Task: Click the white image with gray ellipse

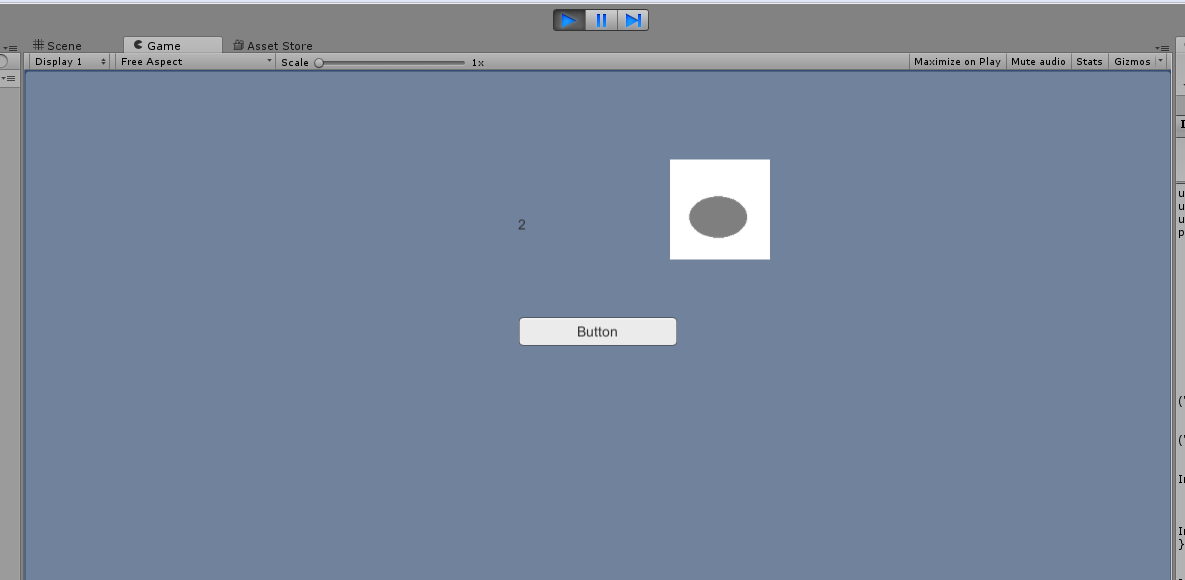Action: (719, 209)
